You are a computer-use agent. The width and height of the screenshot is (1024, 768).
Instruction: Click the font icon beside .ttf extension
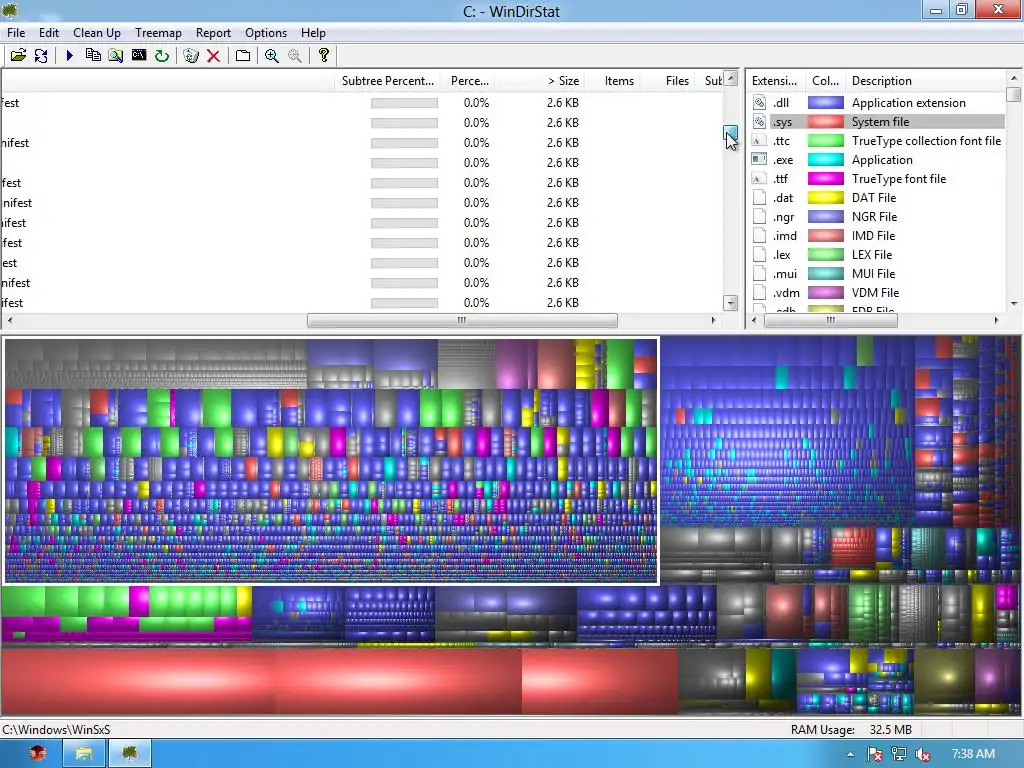[759, 178]
